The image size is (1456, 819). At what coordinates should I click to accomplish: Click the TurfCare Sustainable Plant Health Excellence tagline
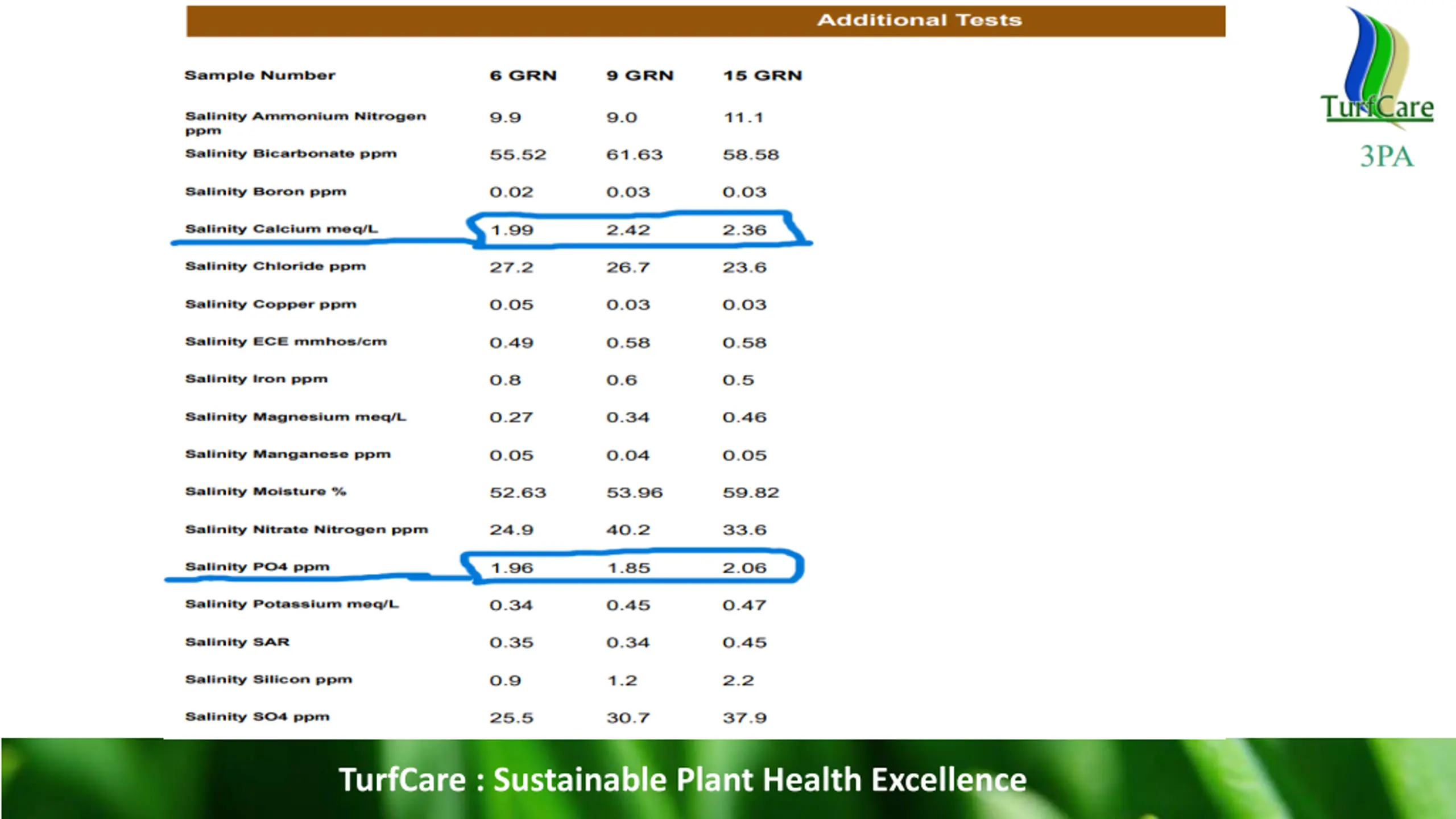point(683,780)
